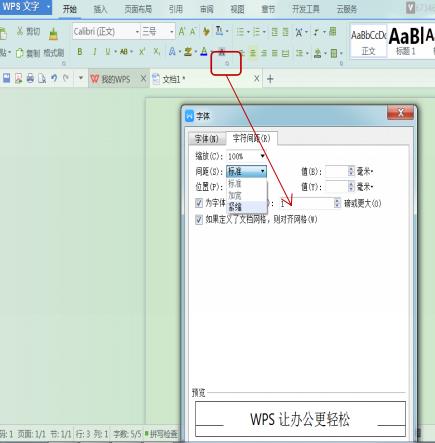Click the center align icon
Image resolution: width=435 pixels, height=443 pixels.
pos(253,53)
